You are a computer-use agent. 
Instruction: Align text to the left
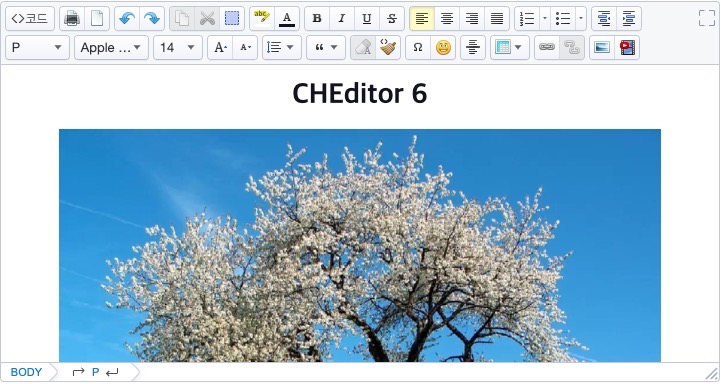click(x=422, y=18)
